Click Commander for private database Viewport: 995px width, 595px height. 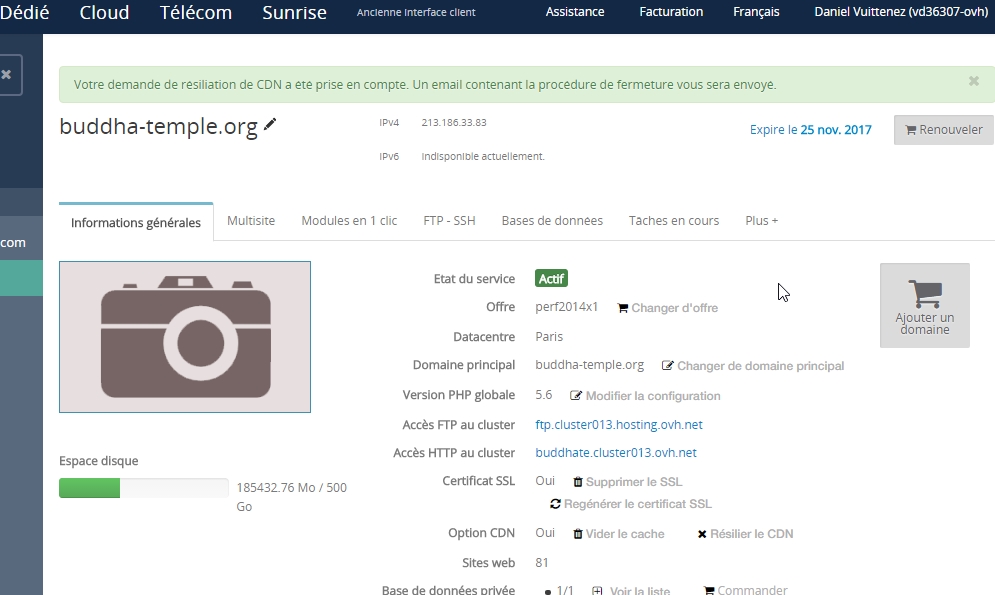point(746,590)
